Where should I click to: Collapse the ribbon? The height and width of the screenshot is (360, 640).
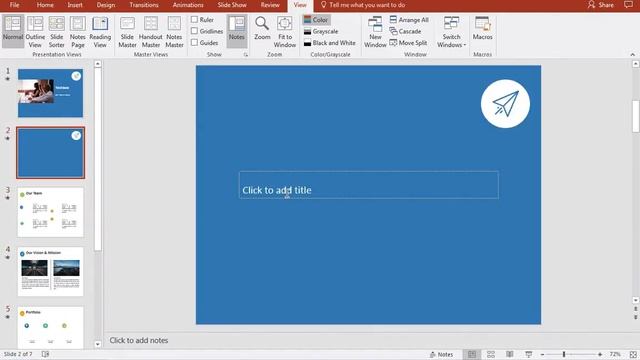pyautogui.click(x=633, y=54)
